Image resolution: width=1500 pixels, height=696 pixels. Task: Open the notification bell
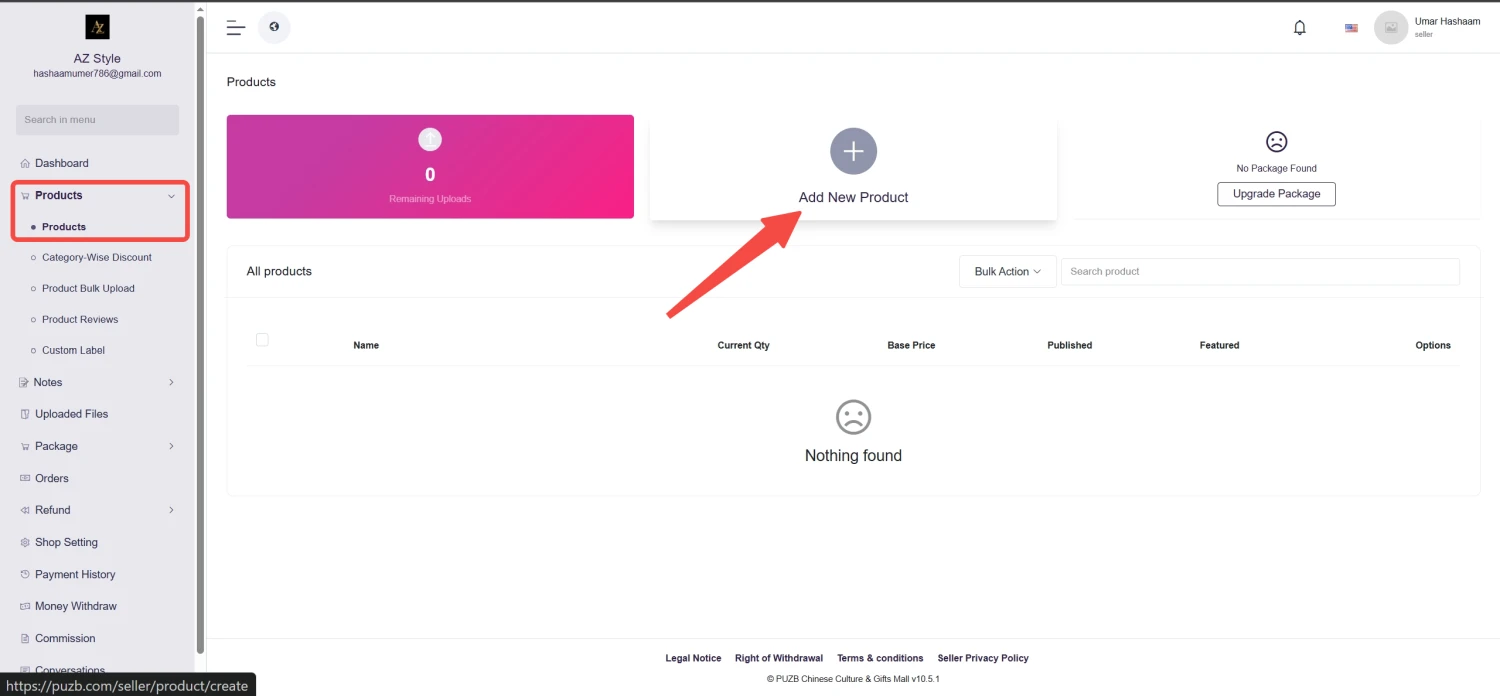1299,28
